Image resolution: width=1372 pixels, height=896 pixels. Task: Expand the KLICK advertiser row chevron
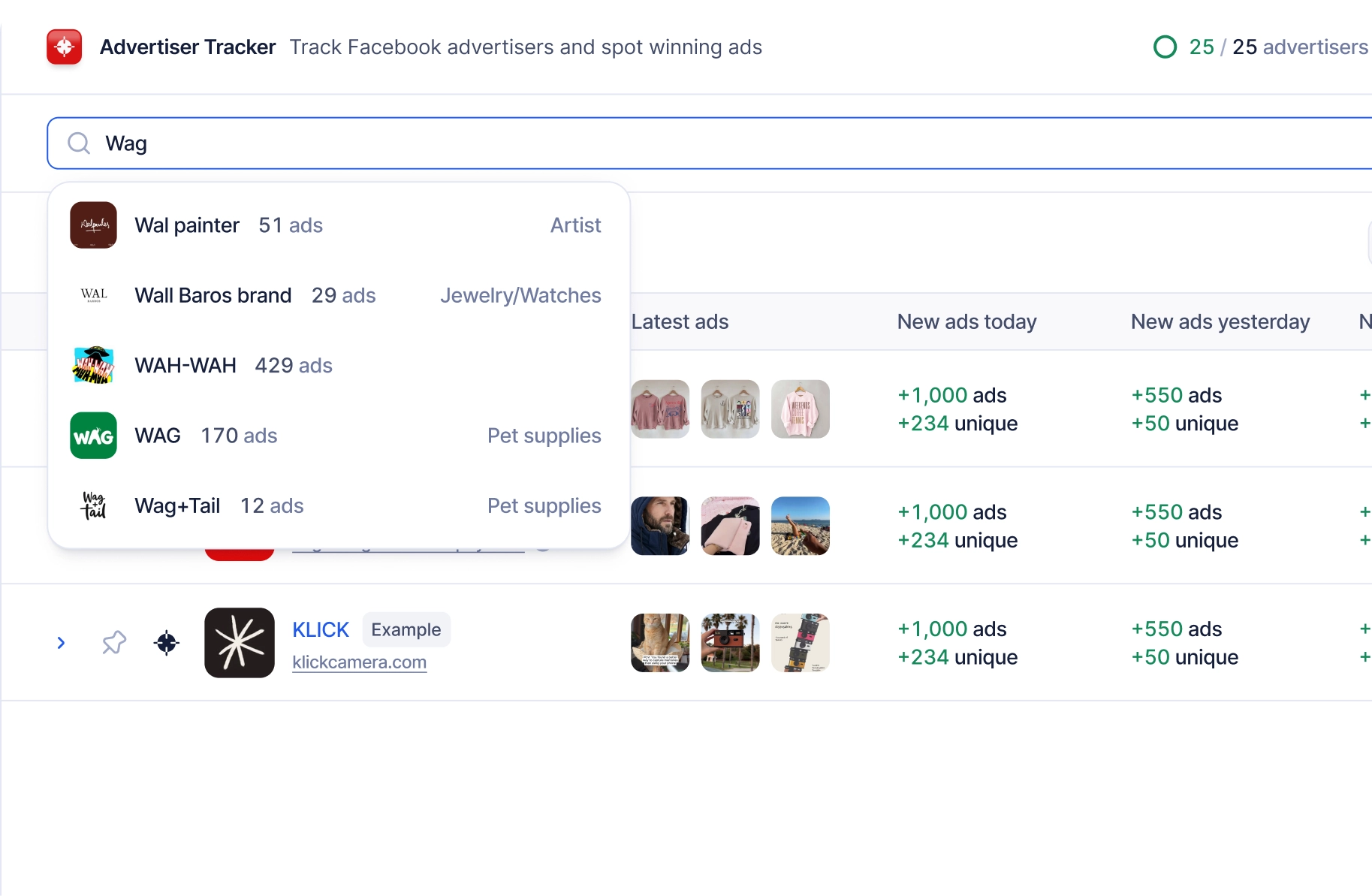62,643
